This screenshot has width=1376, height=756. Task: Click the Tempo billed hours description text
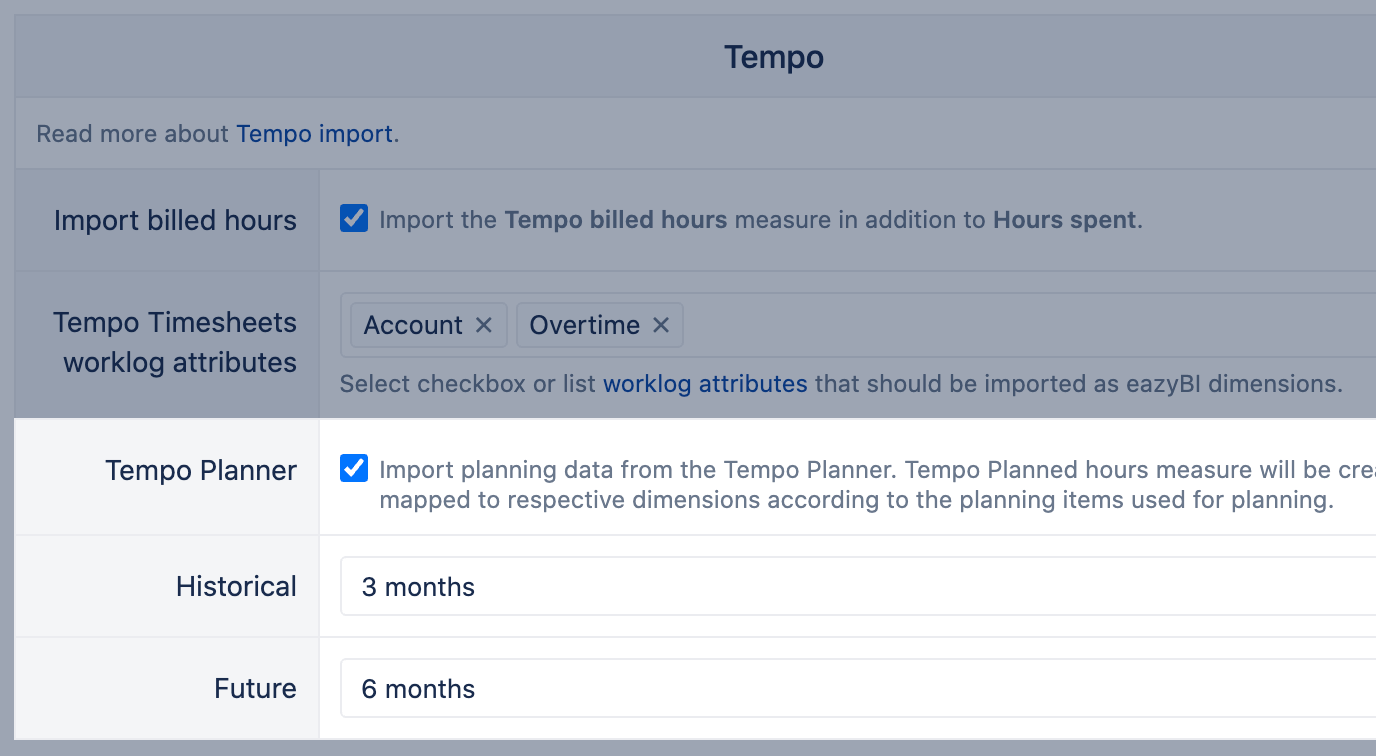(x=760, y=220)
